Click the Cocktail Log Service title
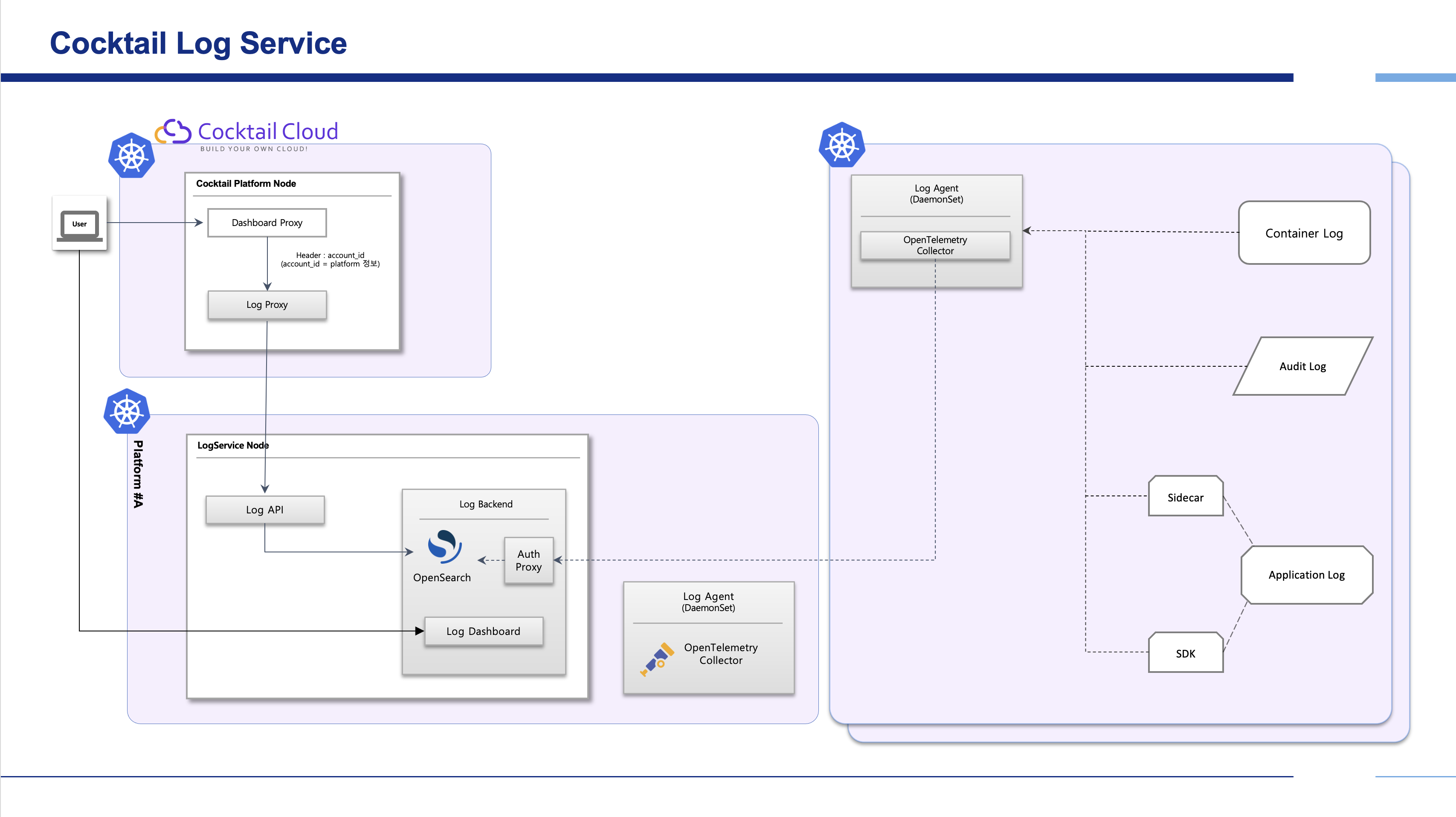Screen dimensions: 1456x817 (x=198, y=43)
